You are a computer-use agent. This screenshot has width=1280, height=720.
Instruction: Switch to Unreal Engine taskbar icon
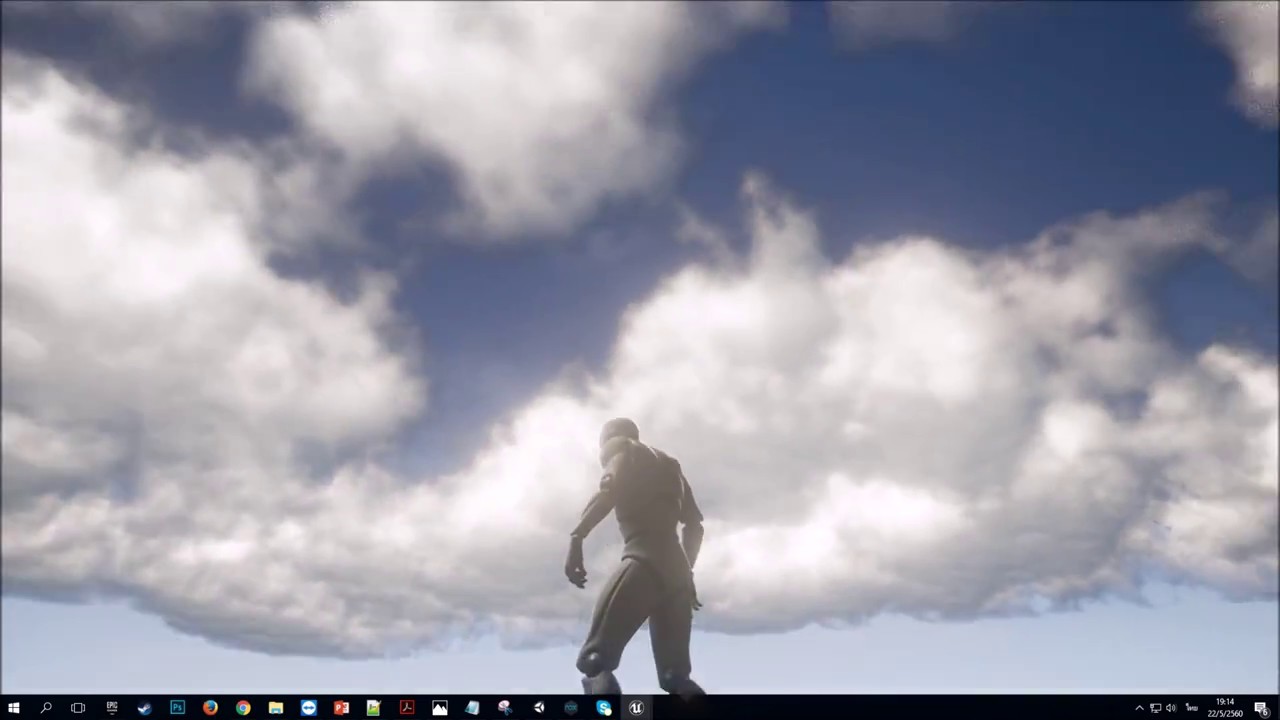[x=636, y=708]
